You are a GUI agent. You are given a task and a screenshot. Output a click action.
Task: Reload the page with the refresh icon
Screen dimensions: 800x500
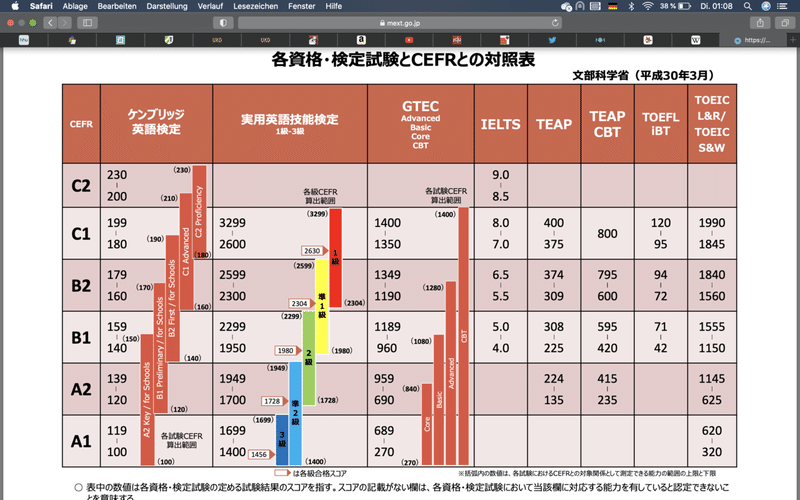click(x=555, y=23)
